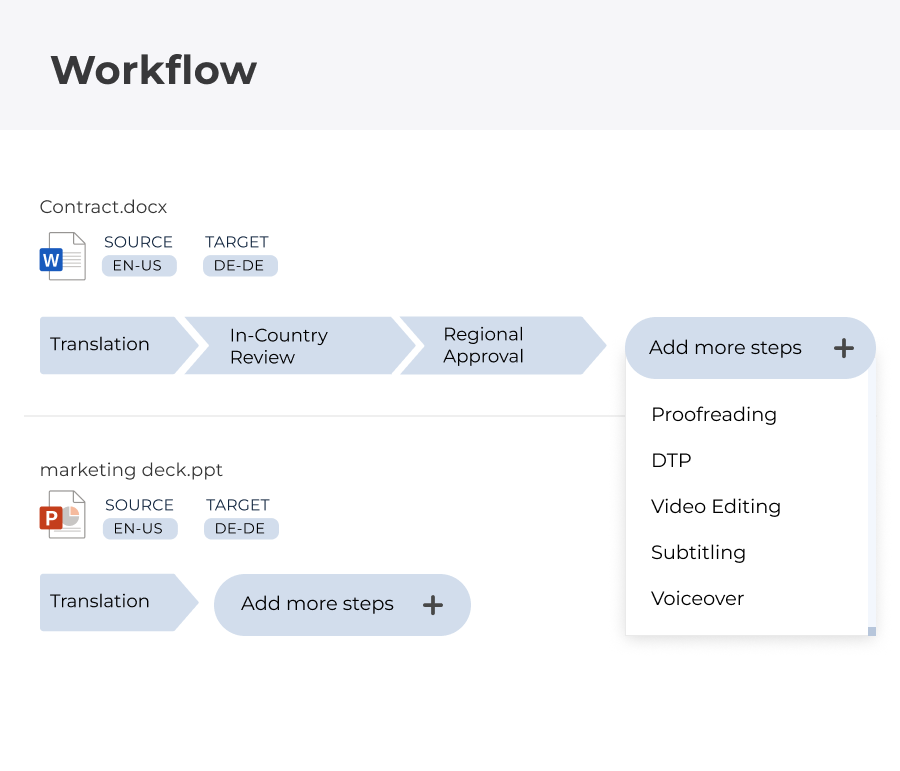Screen dimensions: 900x771
Task: Click the DE-DE target tag on Contract.docx
Action: (x=240, y=266)
